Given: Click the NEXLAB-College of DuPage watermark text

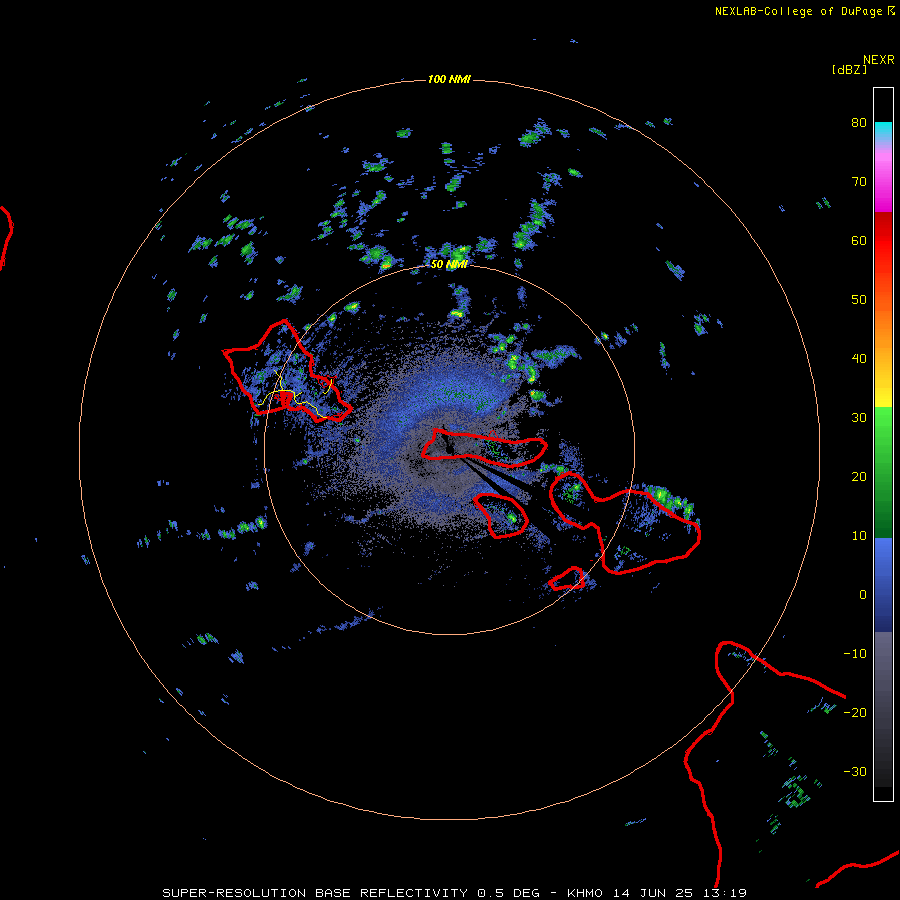Looking at the screenshot, I should click(804, 11).
